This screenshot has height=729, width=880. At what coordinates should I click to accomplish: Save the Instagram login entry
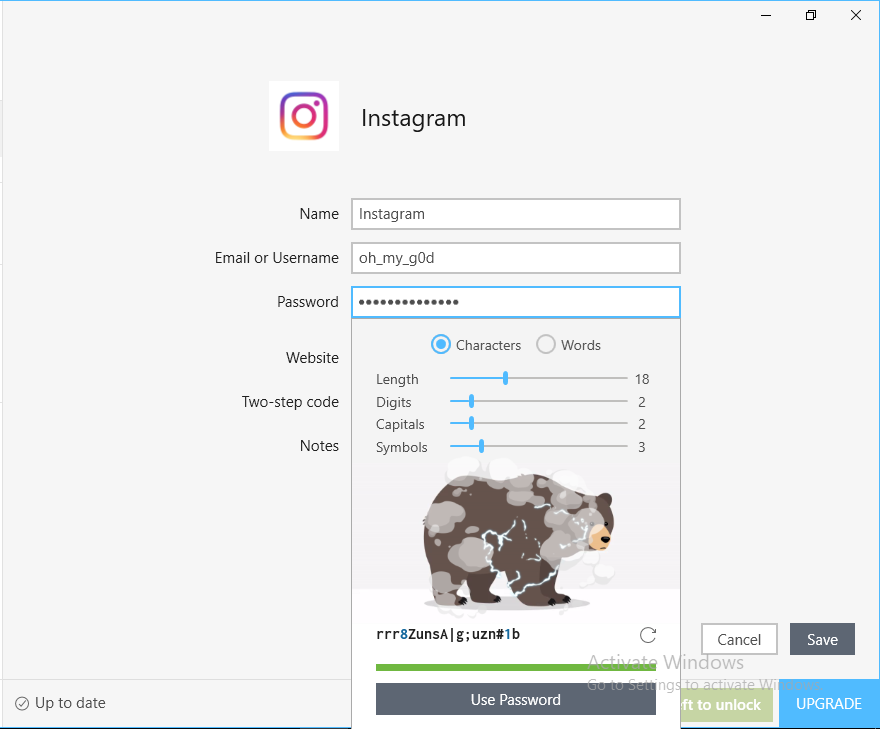pyautogui.click(x=822, y=639)
